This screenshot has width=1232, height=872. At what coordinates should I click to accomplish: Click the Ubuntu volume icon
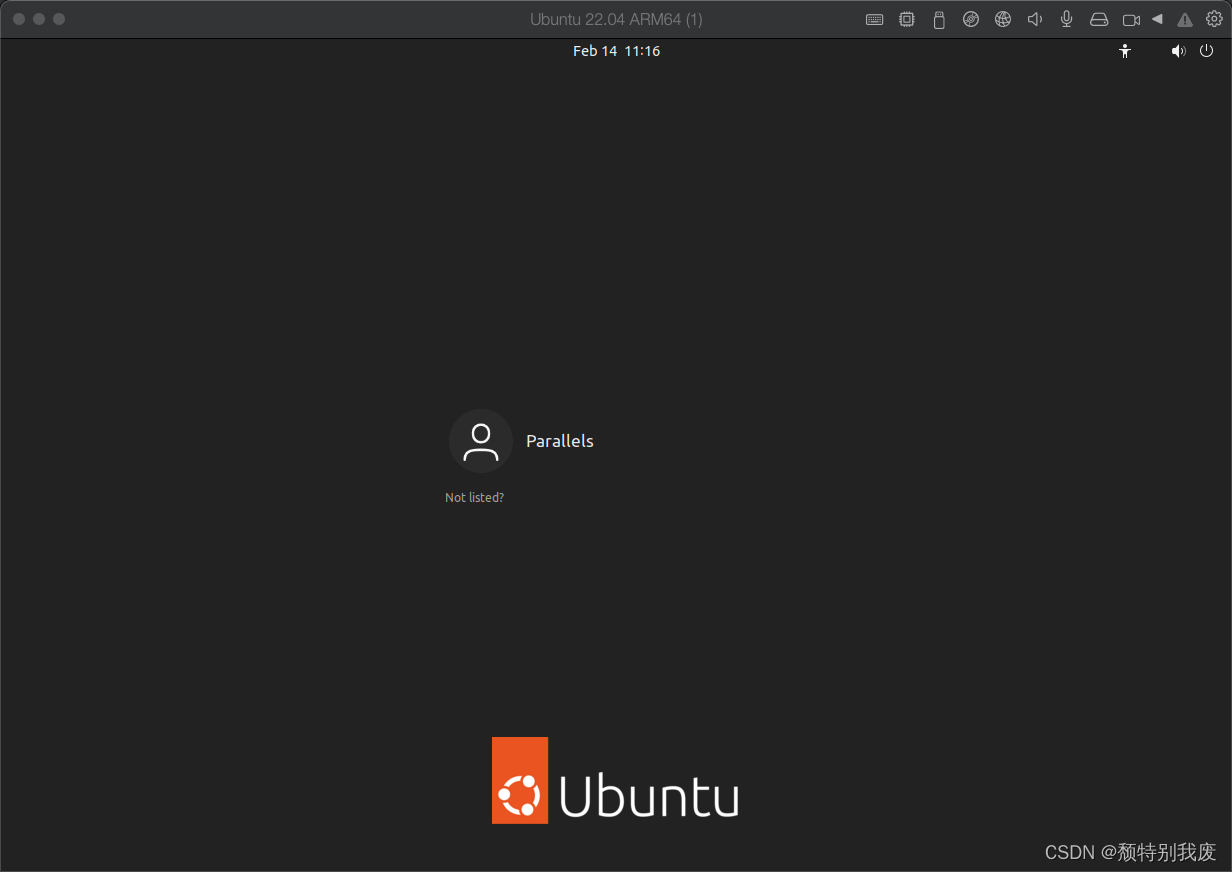pyautogui.click(x=1179, y=51)
